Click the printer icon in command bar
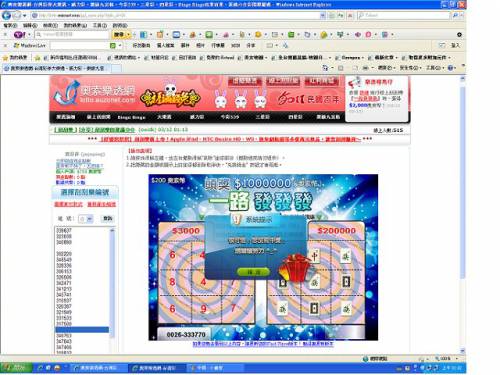 click(x=365, y=68)
